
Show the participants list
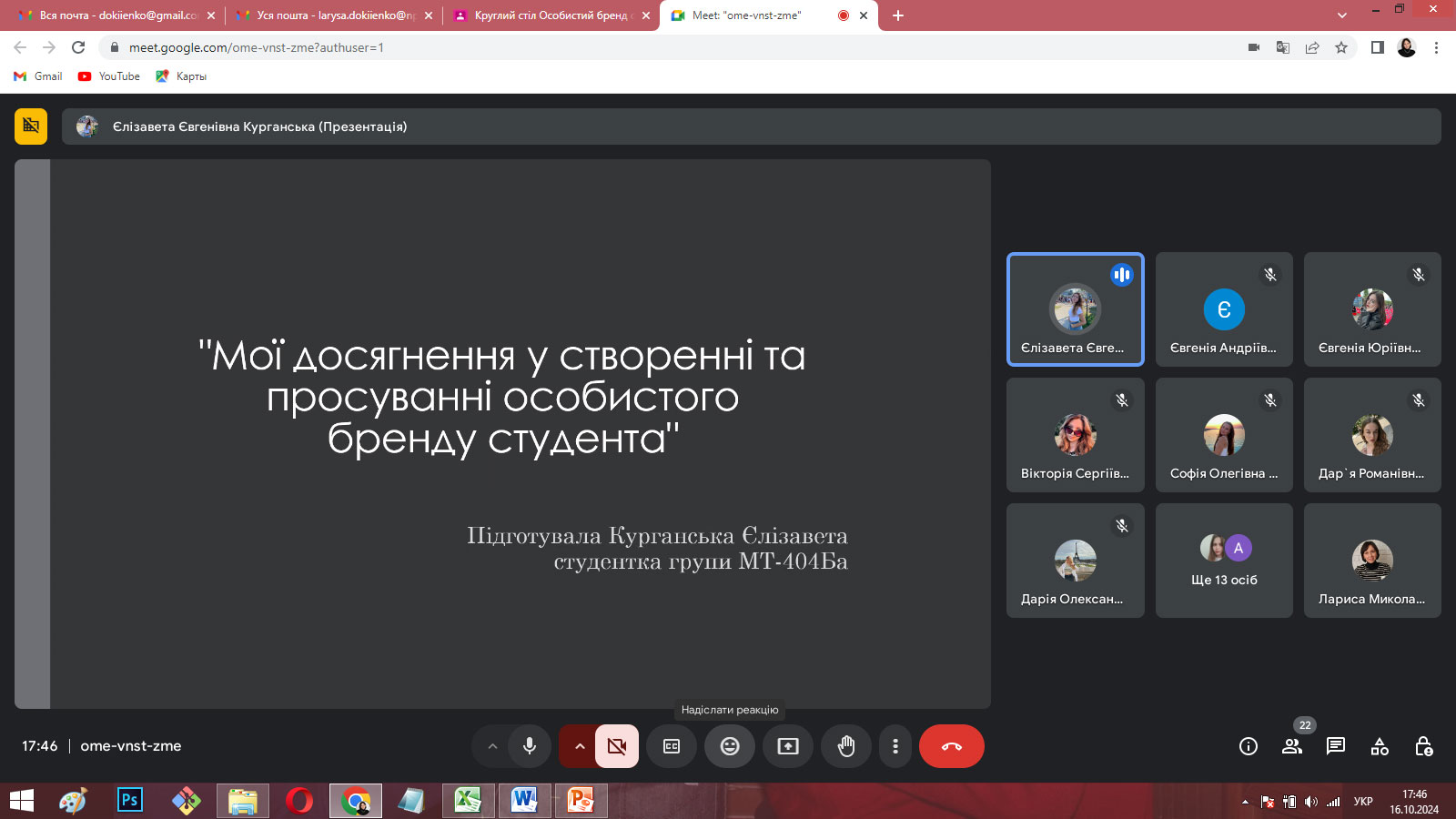click(1292, 746)
